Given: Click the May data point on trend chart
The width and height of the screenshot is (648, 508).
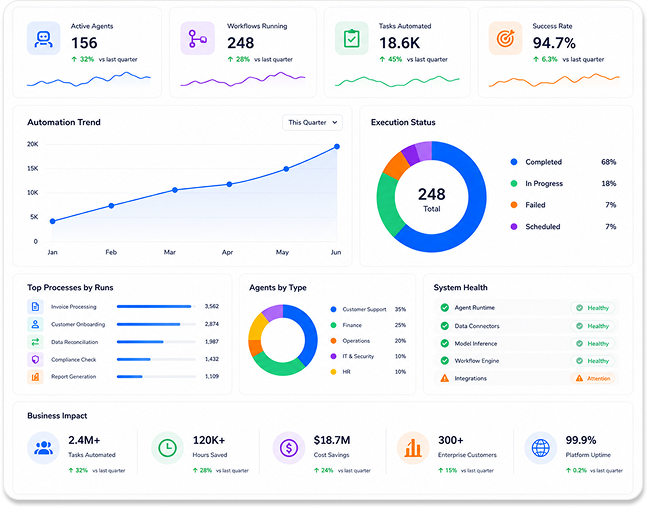Looking at the screenshot, I should pyautogui.click(x=286, y=169).
